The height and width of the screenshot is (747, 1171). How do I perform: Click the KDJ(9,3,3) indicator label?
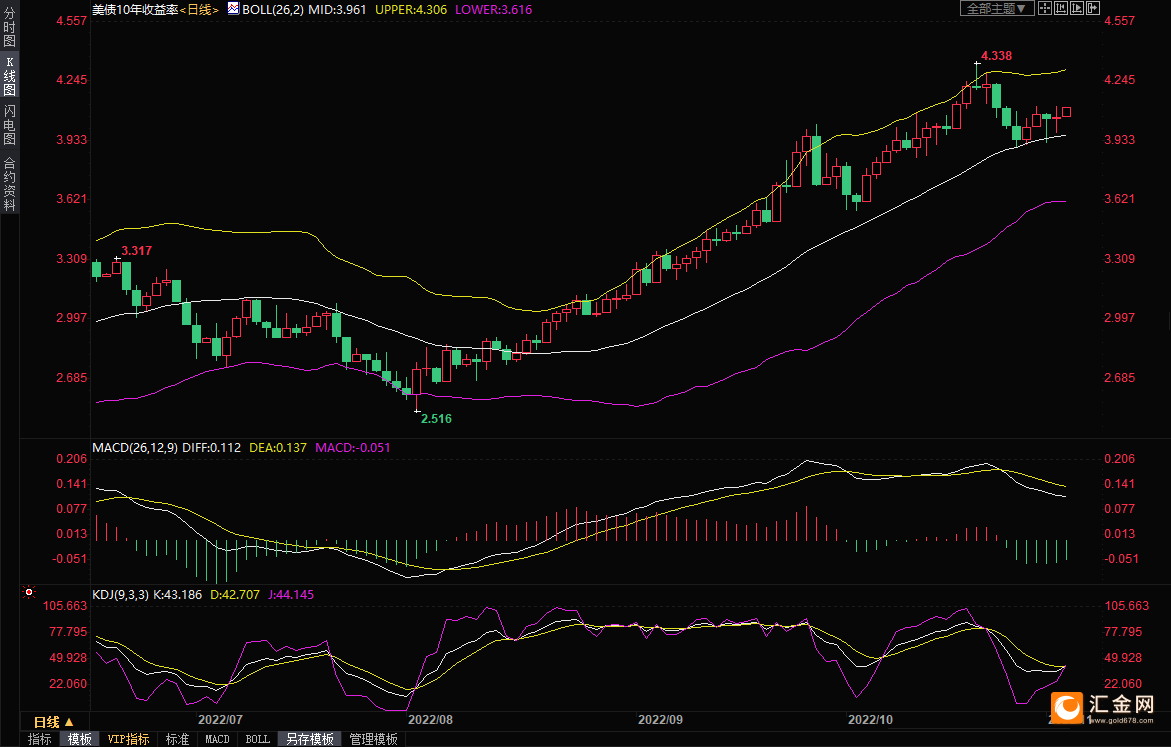pyautogui.click(x=121, y=595)
